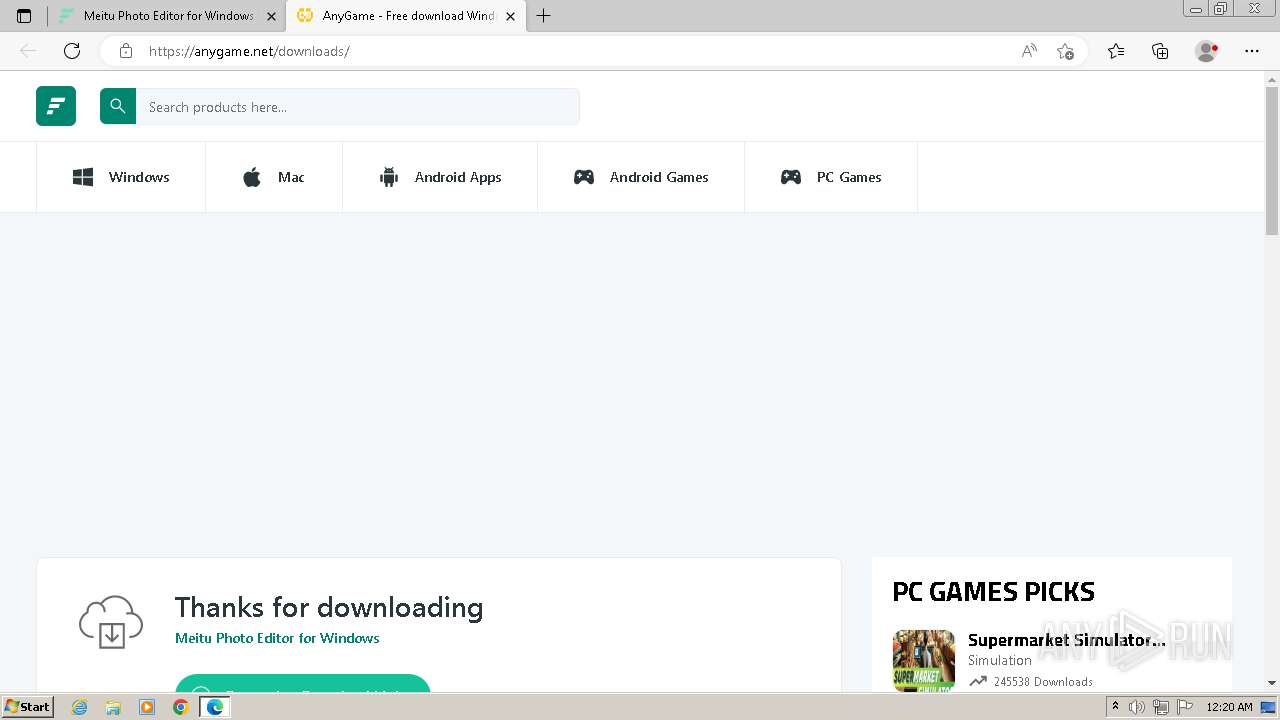Screen dimensions: 1280x720
Task: Open File Explorer from taskbar
Action: click(x=113, y=707)
